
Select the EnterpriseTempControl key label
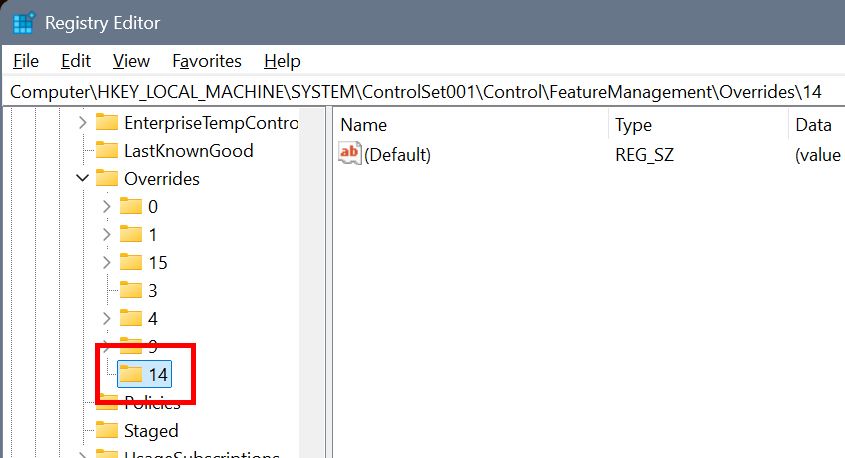pos(211,123)
